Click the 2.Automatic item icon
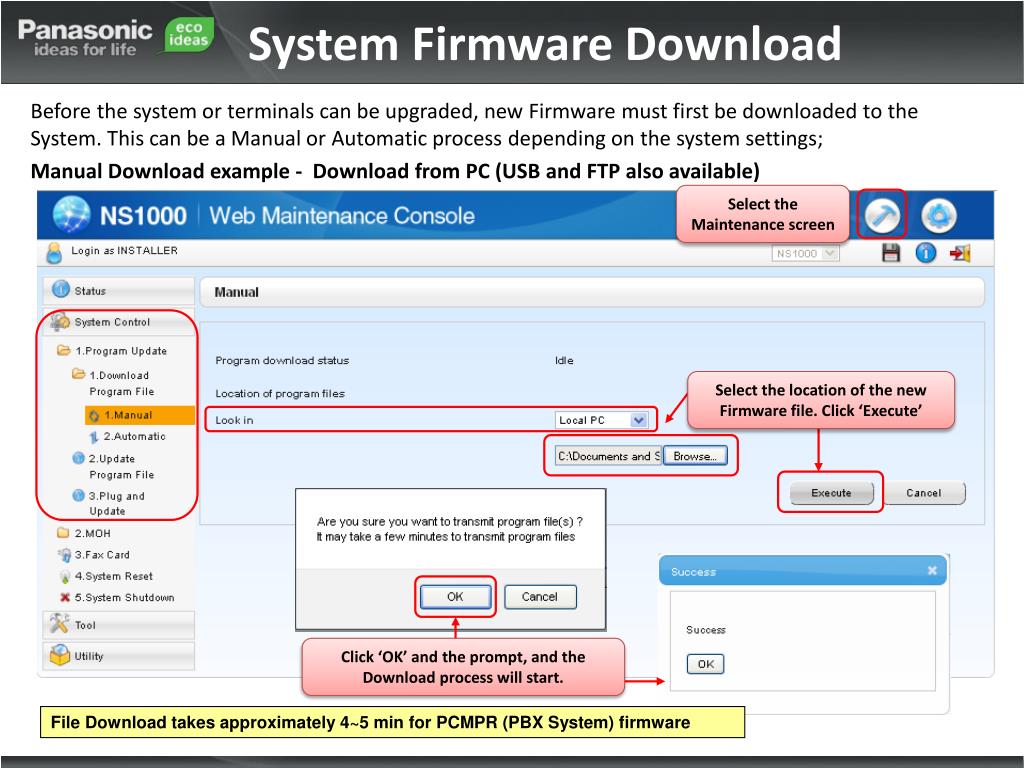The height and width of the screenshot is (768, 1024). tap(94, 437)
